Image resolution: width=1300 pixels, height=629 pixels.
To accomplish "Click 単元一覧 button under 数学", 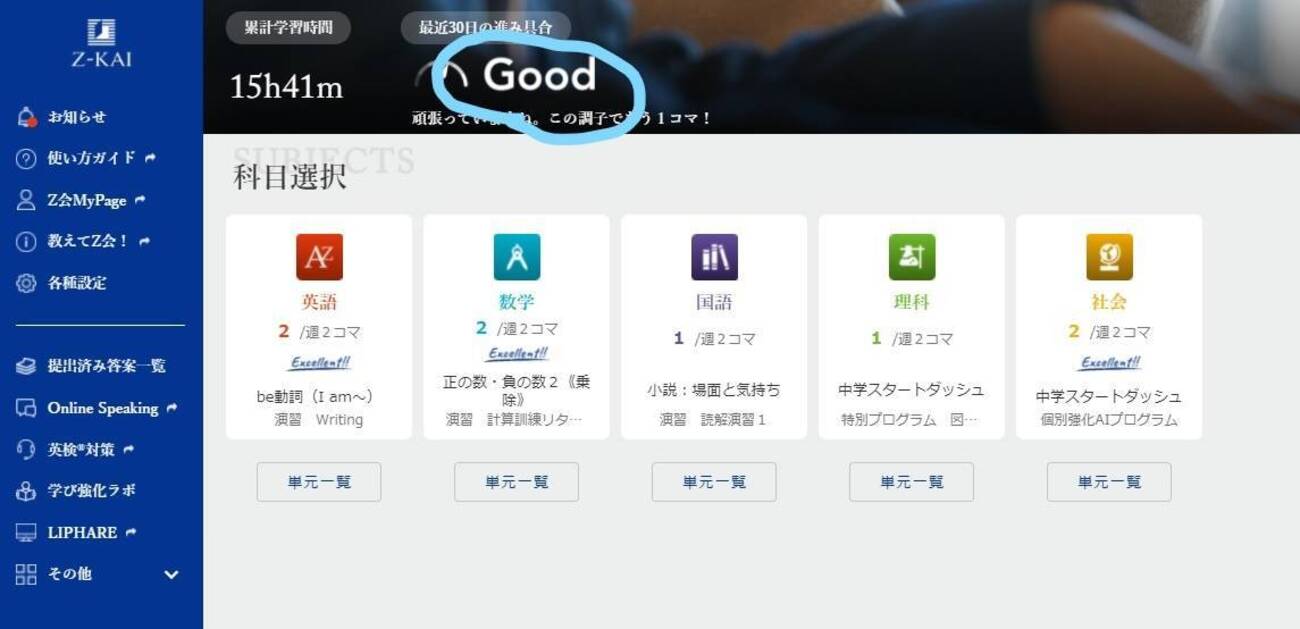I will [517, 482].
